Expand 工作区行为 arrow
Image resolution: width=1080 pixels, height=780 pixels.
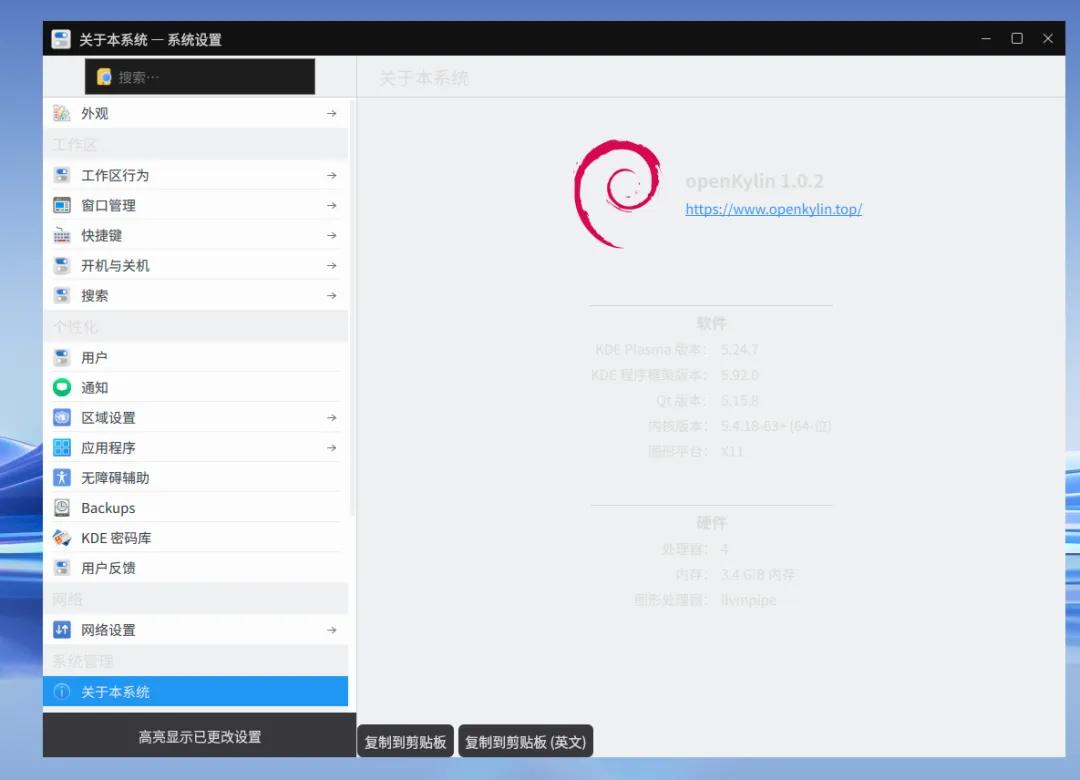[331, 175]
